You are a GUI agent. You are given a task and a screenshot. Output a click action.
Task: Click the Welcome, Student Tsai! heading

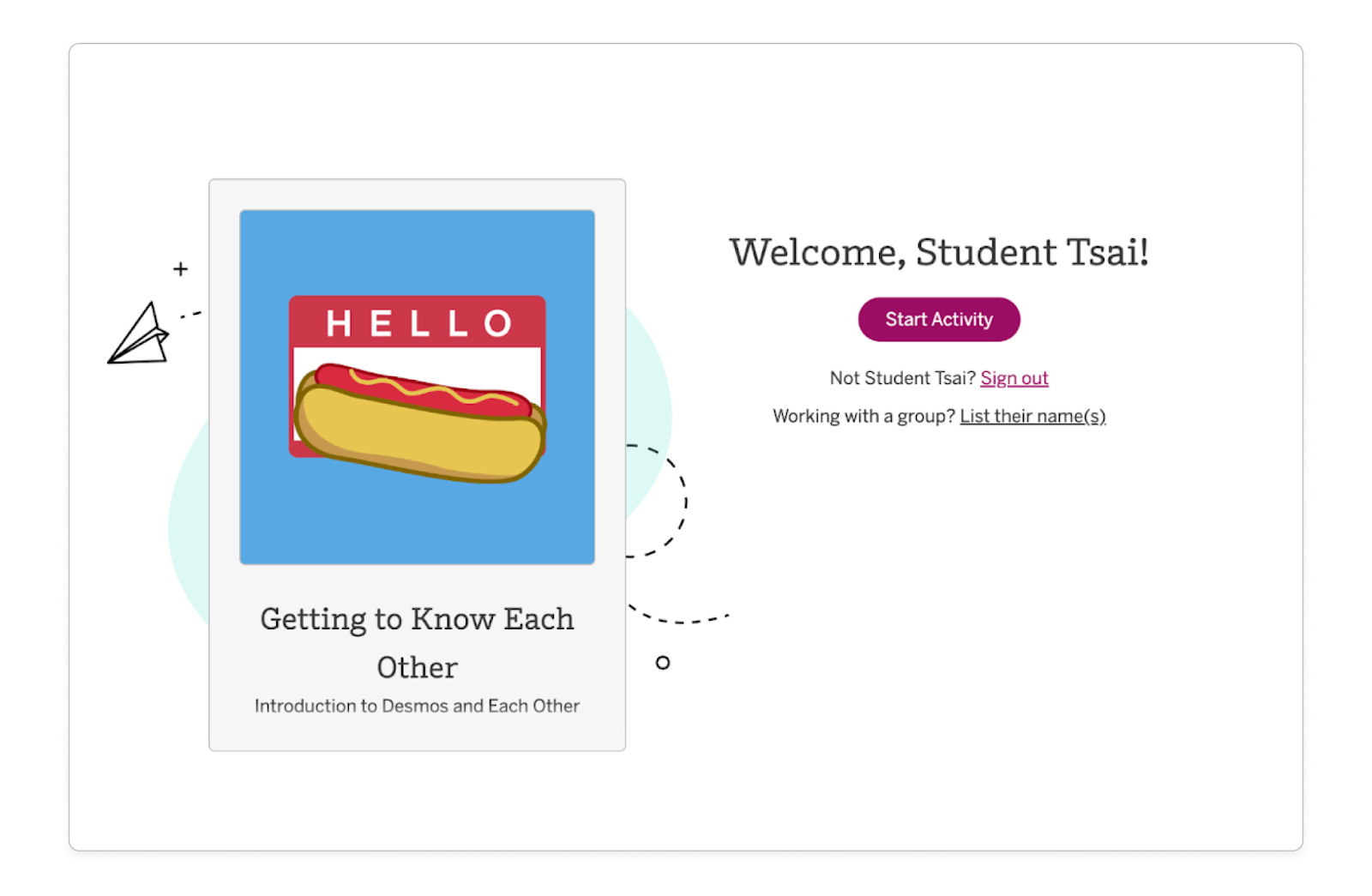938,252
